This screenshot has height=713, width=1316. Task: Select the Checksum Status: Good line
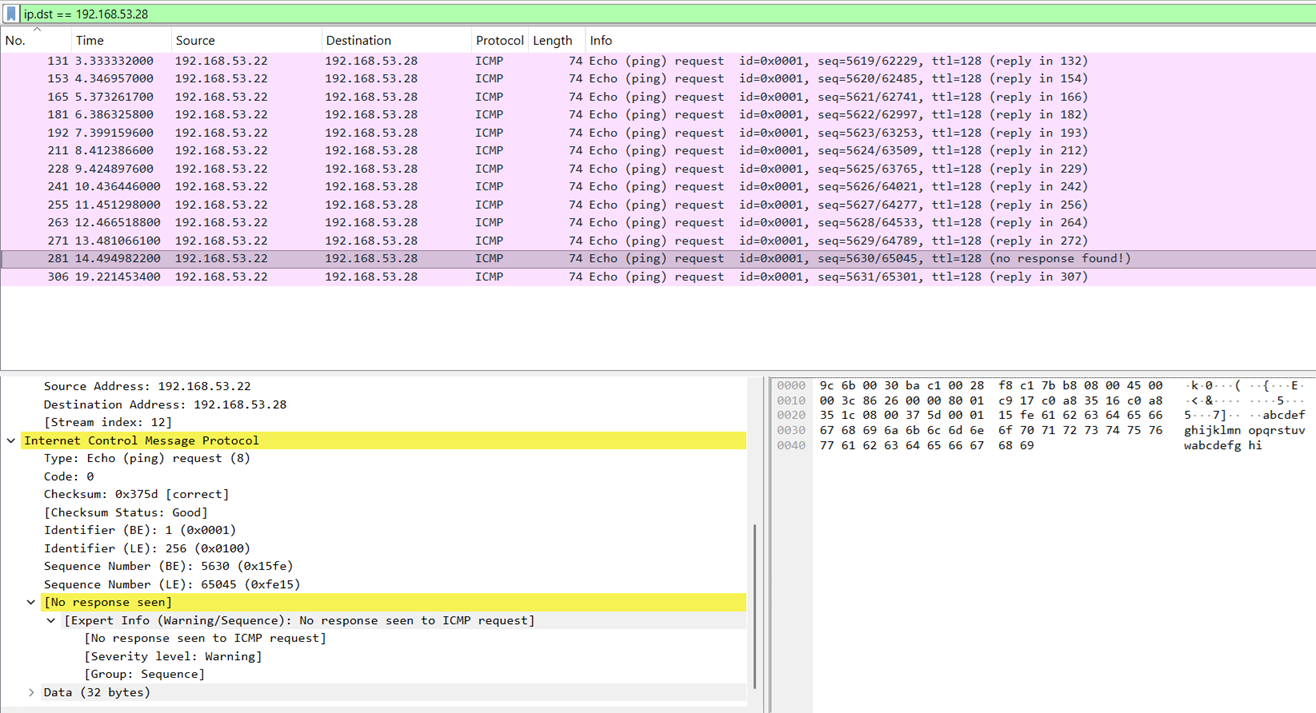coord(126,513)
